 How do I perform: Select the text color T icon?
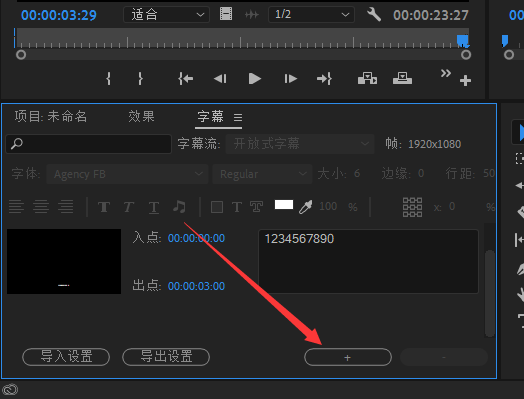tap(237, 207)
